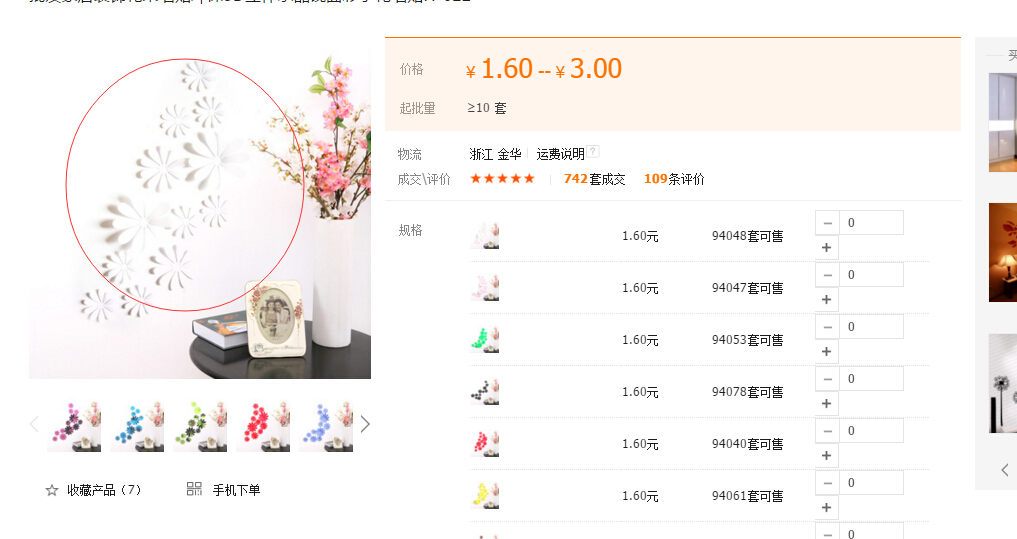This screenshot has width=1017, height=539.
Task: Collapse right sidebar with left chevron
Action: click(1005, 470)
